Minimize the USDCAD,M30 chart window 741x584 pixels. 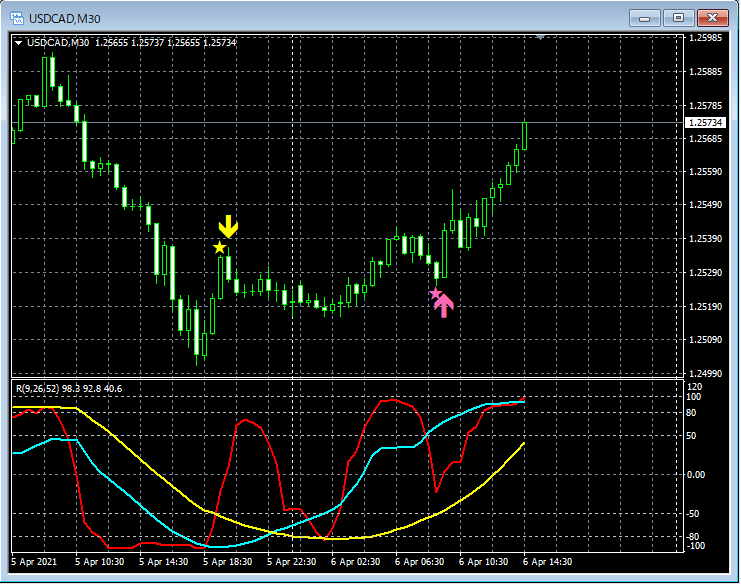coord(644,18)
